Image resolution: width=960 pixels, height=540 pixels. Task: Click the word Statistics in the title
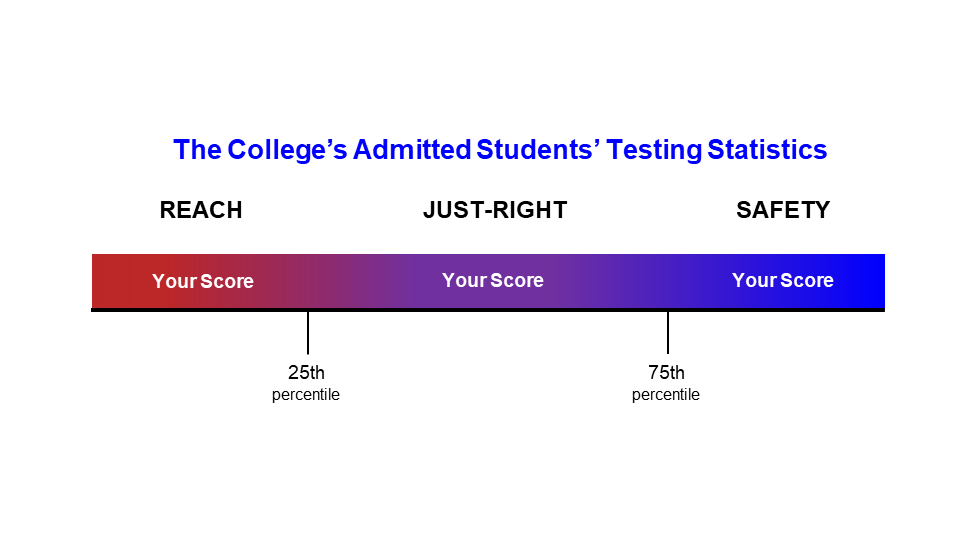(767, 150)
